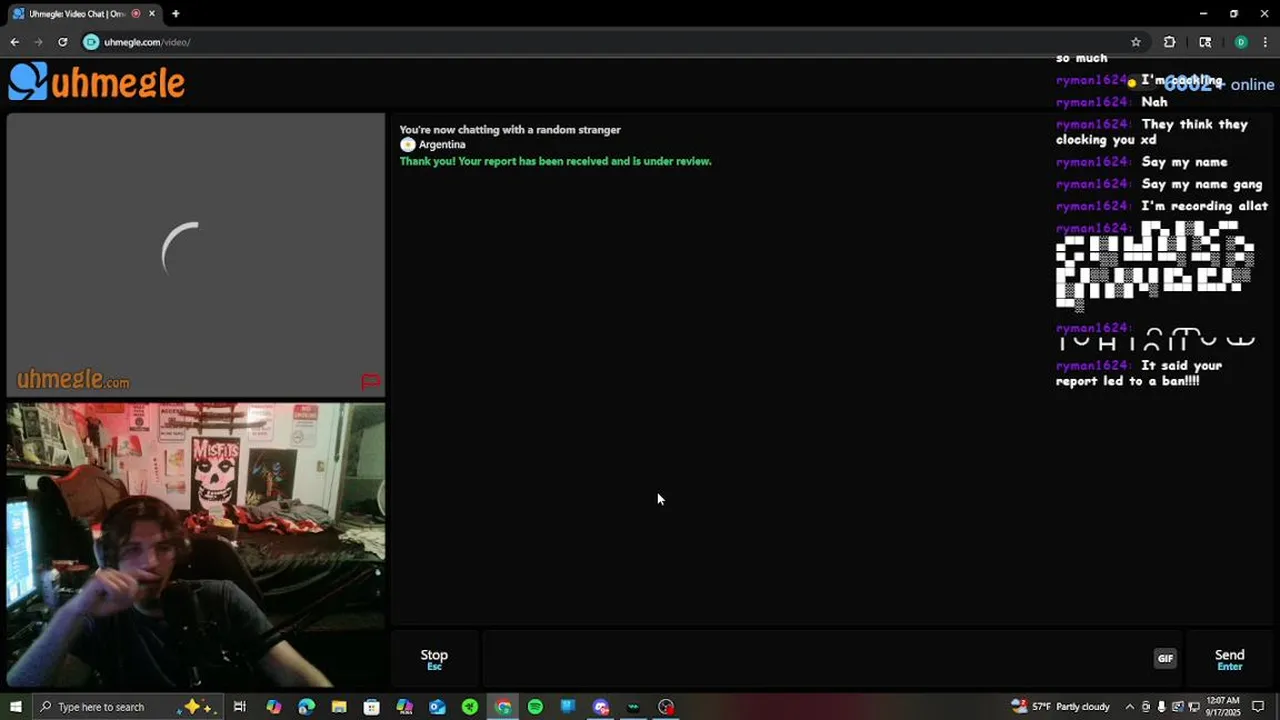Image resolution: width=1280 pixels, height=720 pixels.
Task: Click chat message "Say my name gang"
Action: click(x=1201, y=184)
